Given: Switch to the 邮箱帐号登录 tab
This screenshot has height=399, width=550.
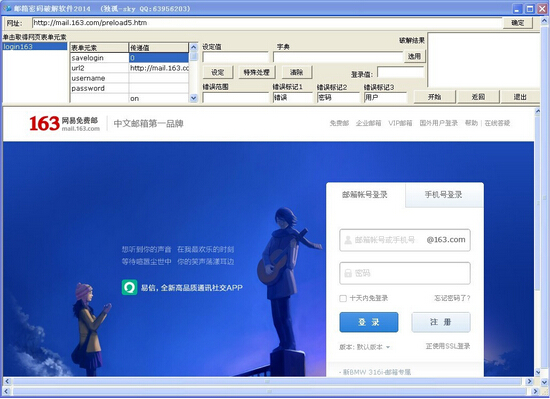Looking at the screenshot, I should point(365,195).
